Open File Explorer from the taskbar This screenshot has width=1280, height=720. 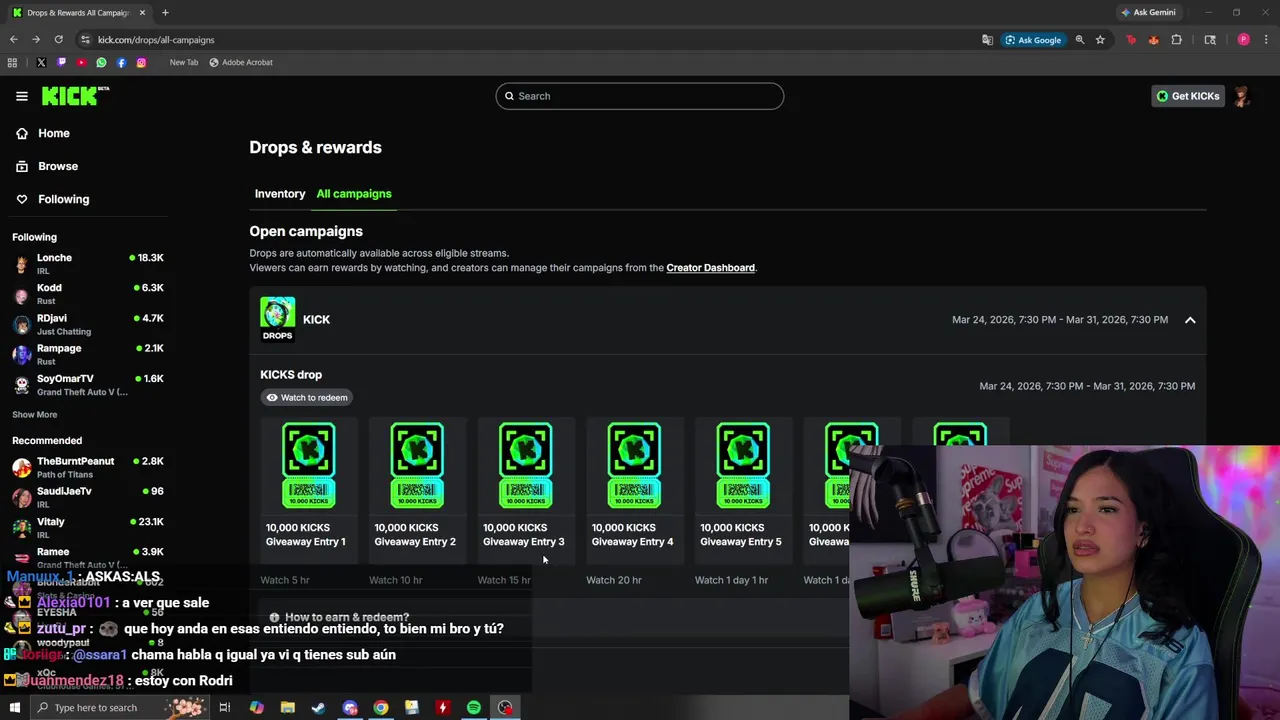click(x=287, y=707)
